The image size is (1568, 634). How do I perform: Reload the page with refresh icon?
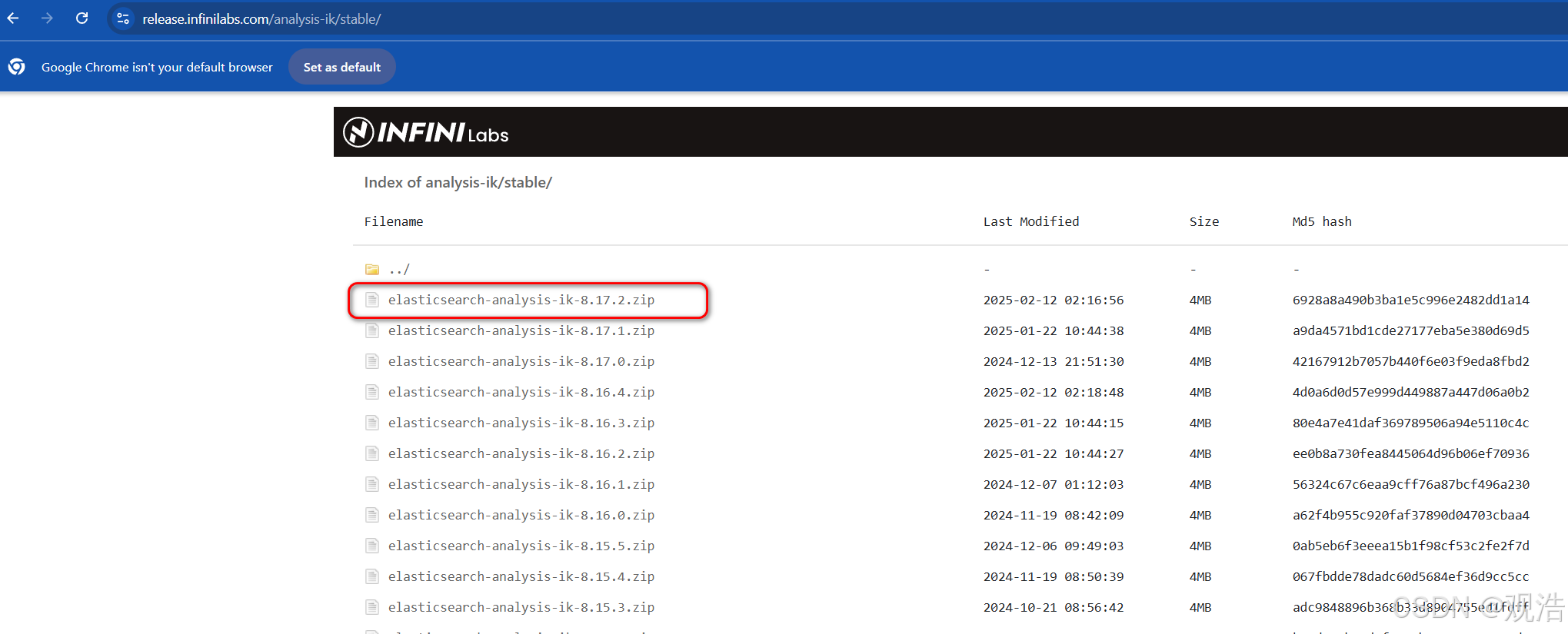click(x=82, y=18)
